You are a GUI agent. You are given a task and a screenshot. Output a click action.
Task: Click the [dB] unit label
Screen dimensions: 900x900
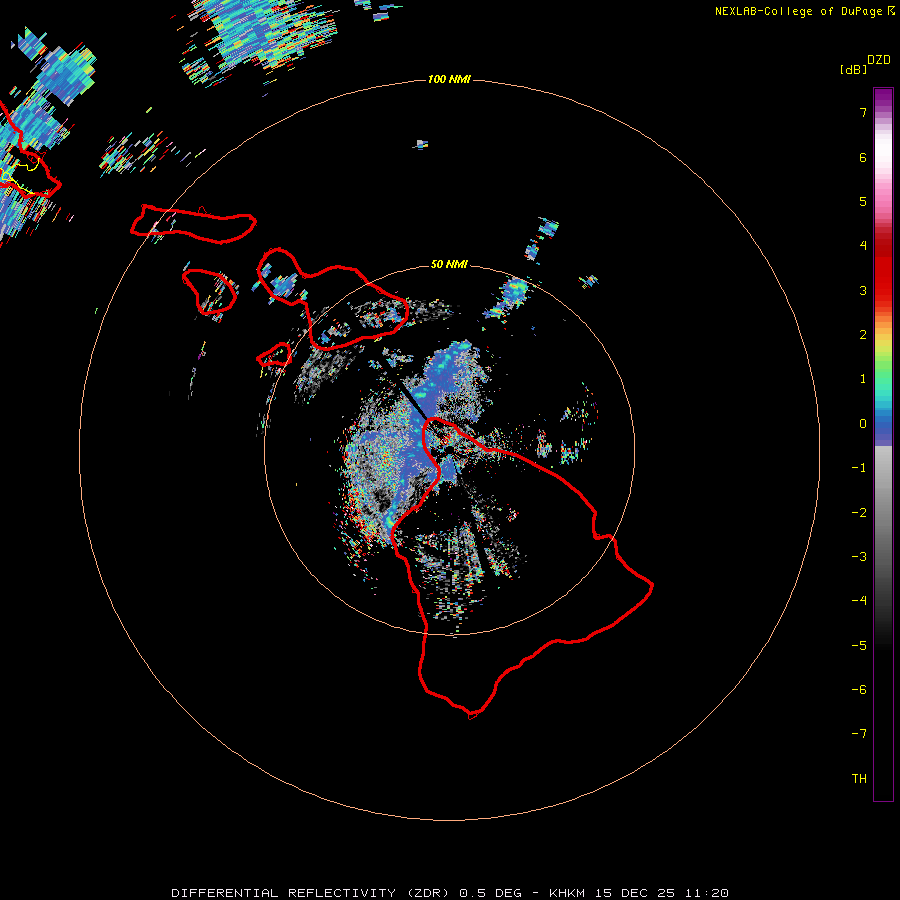point(854,69)
